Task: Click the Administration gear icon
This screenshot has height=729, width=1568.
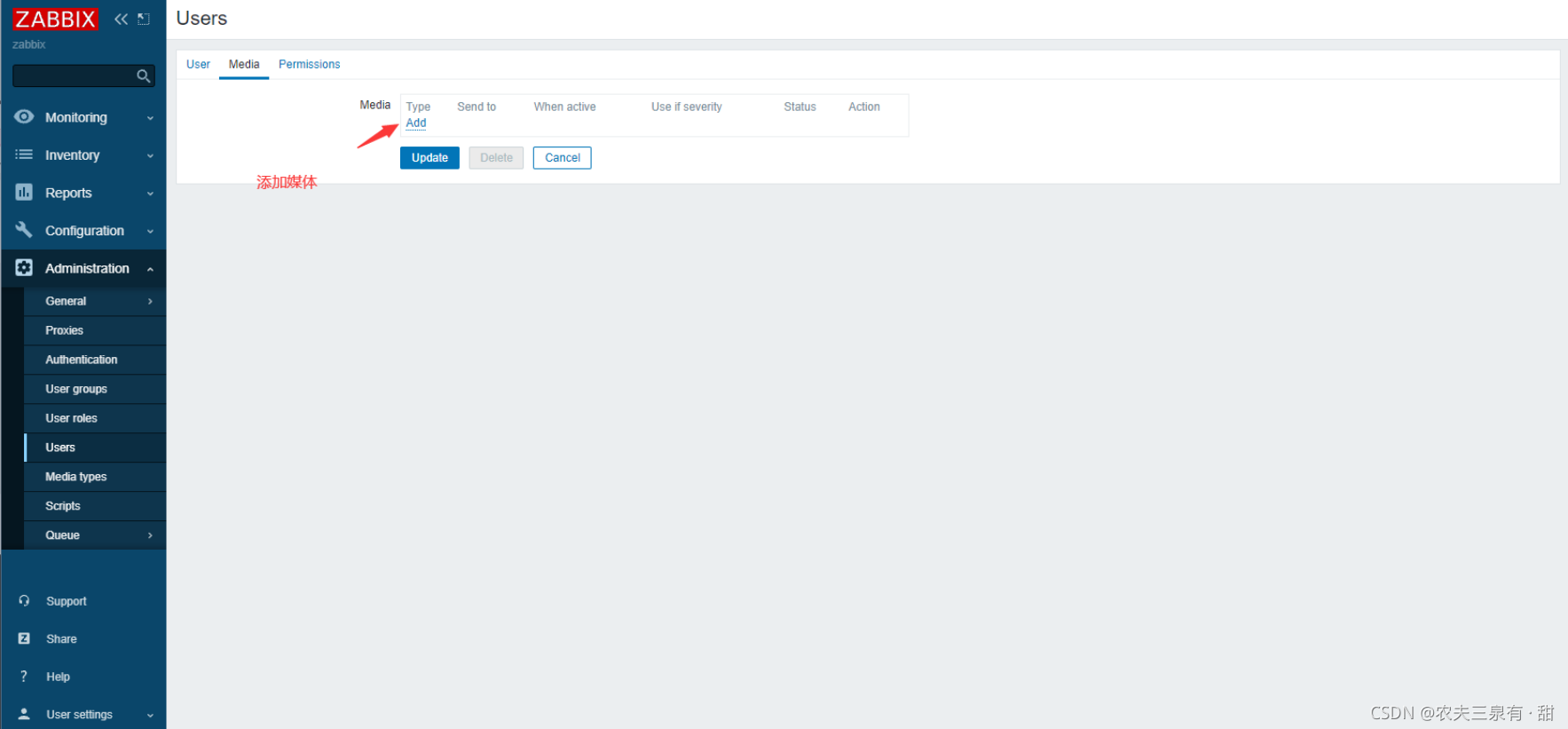Action: point(24,267)
